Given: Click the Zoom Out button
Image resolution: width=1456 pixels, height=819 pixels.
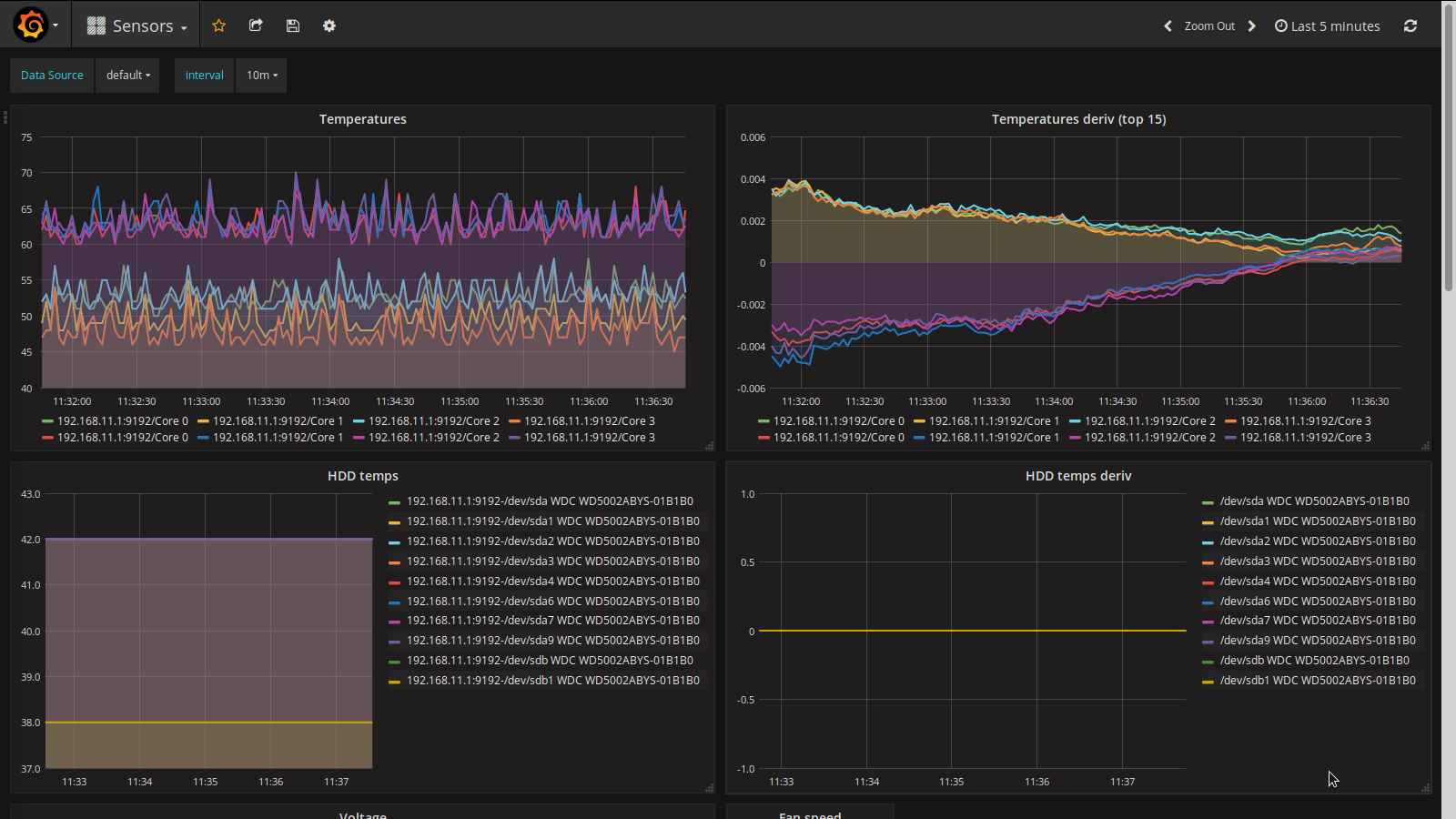Looking at the screenshot, I should coord(1209,26).
